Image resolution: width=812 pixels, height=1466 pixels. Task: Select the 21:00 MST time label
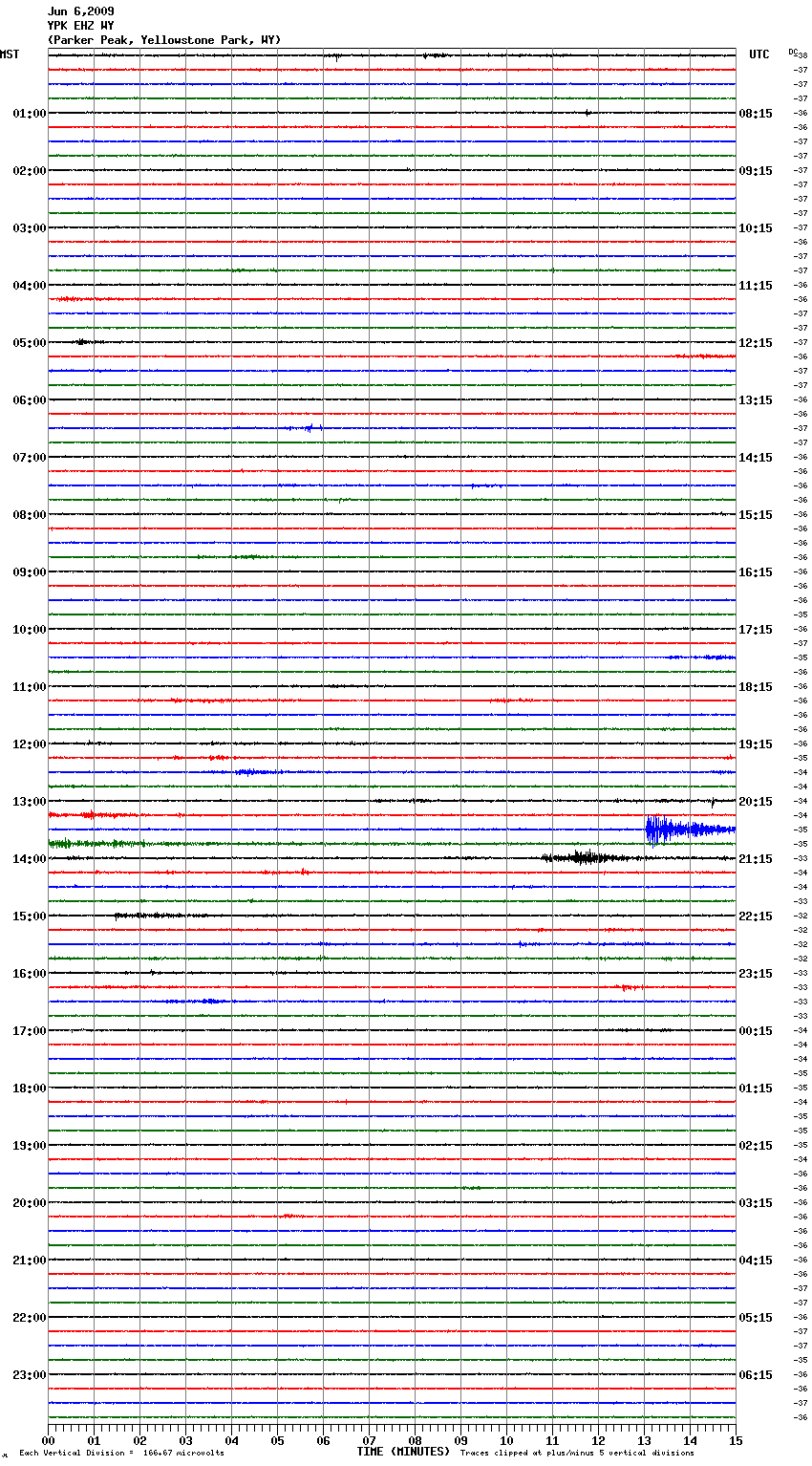point(29,1261)
